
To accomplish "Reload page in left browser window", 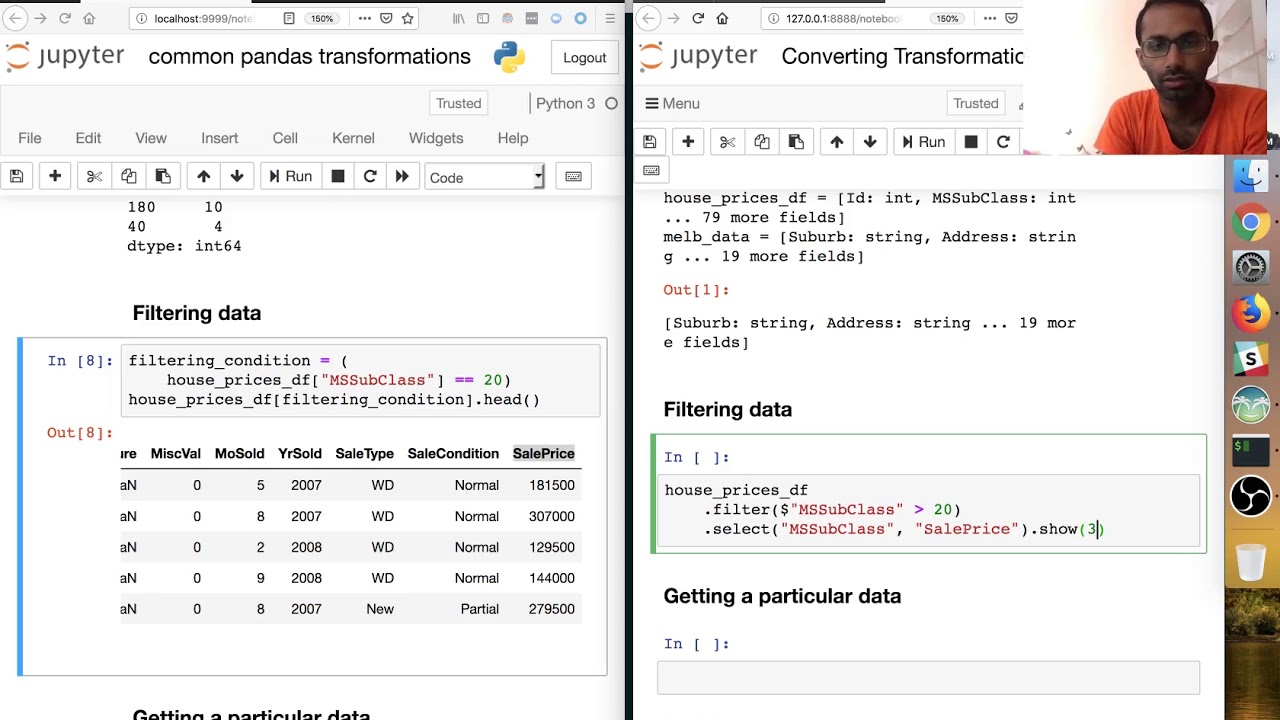I will coord(64,18).
